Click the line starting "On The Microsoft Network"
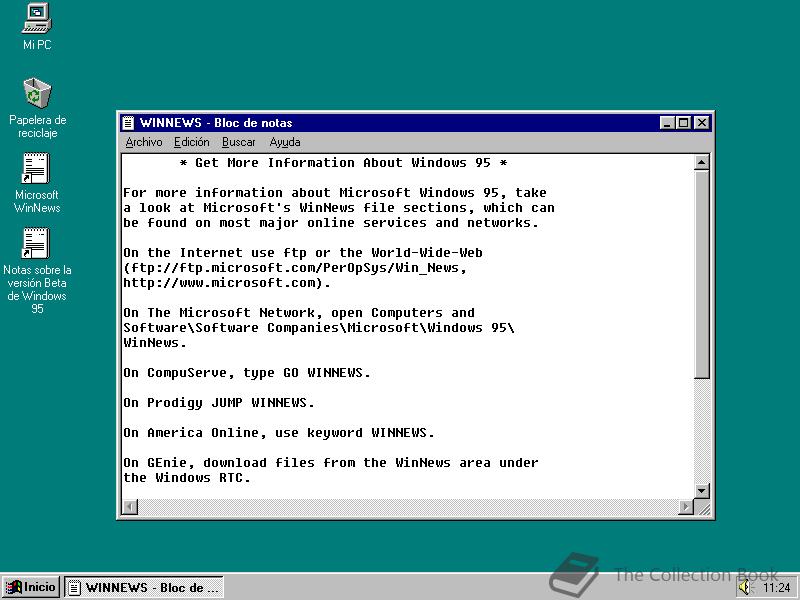 coord(299,313)
